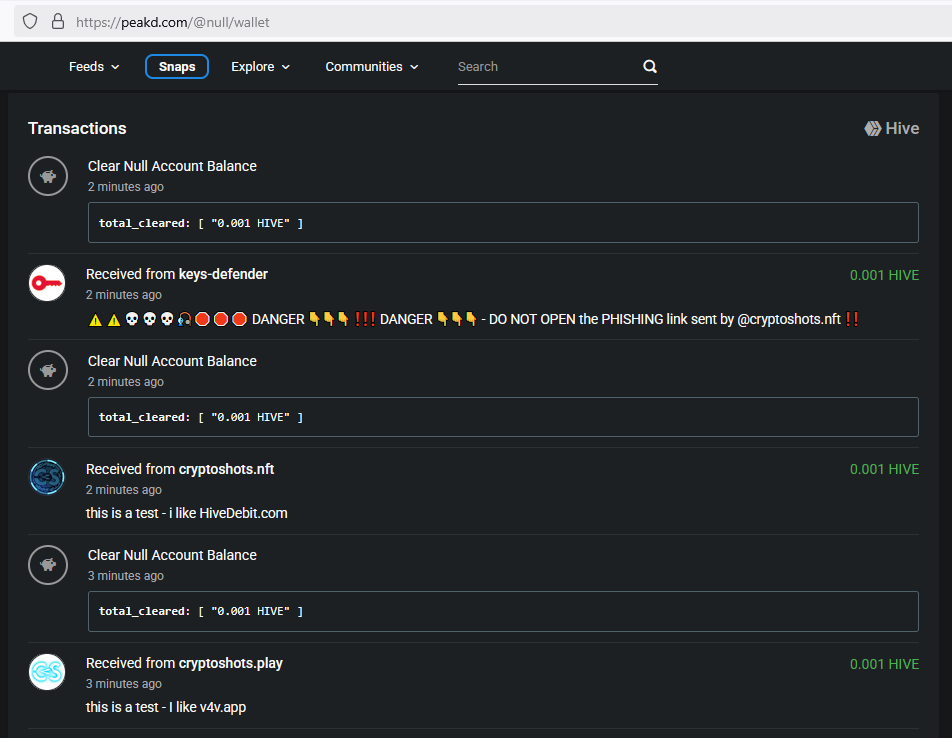
Task: Open the keys-defender account link
Action: pyautogui.click(x=223, y=274)
